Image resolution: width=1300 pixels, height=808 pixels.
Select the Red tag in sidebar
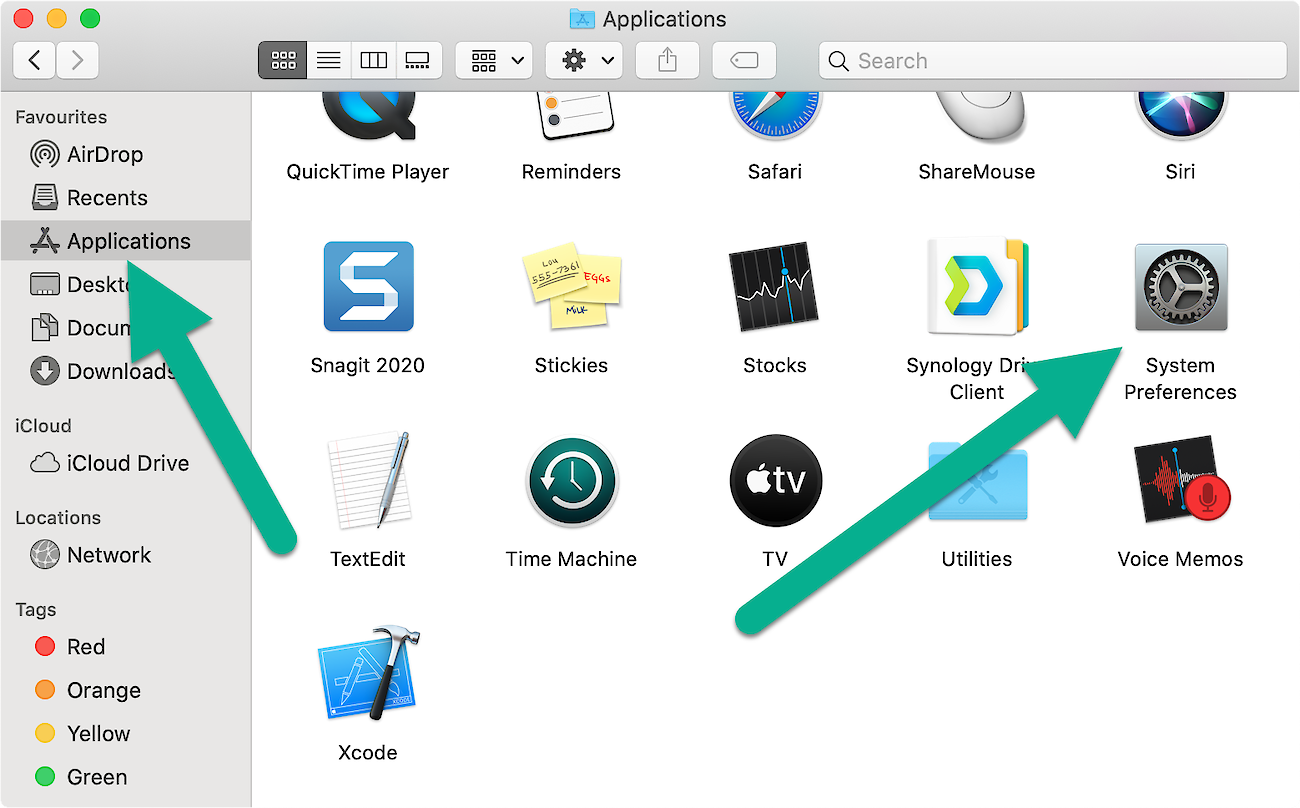[85, 647]
